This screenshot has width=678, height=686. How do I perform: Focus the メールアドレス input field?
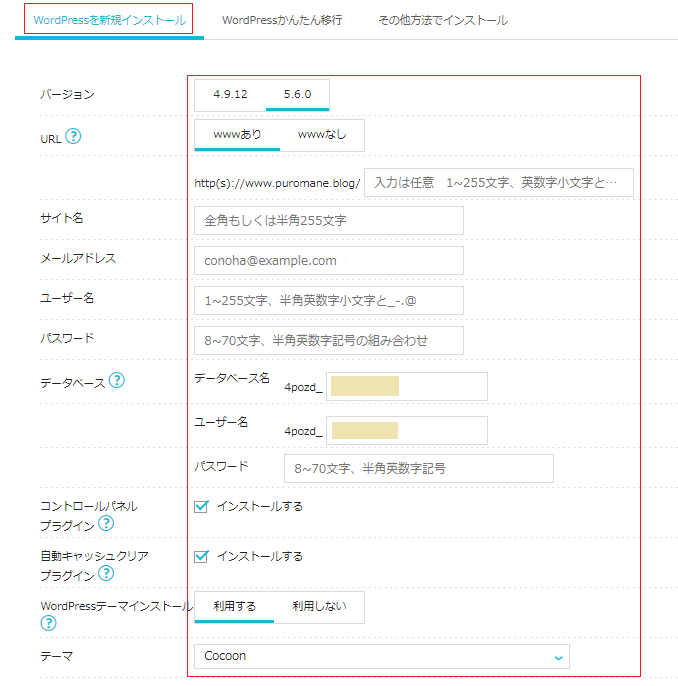[x=329, y=261]
